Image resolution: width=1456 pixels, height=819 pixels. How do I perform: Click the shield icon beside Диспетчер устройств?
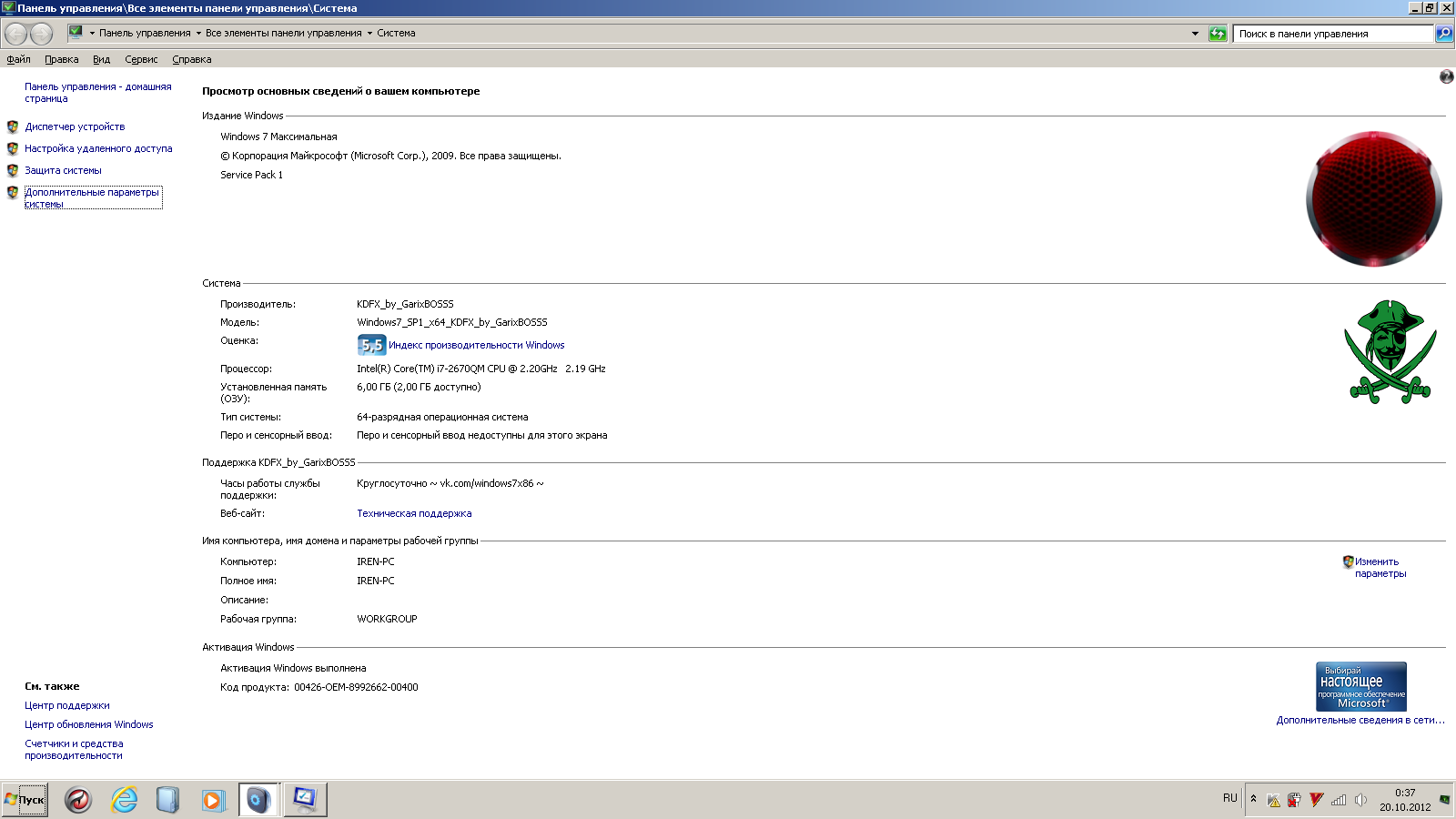pos(13,126)
